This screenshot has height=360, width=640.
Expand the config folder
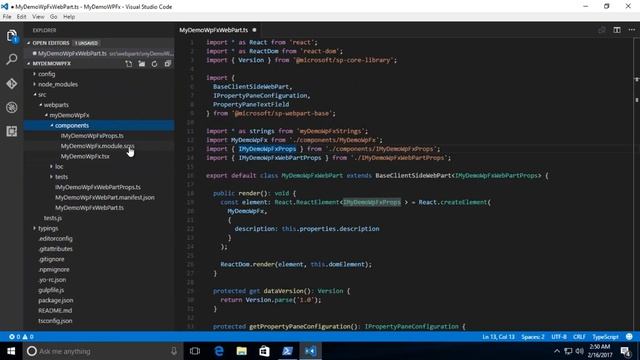[34, 74]
